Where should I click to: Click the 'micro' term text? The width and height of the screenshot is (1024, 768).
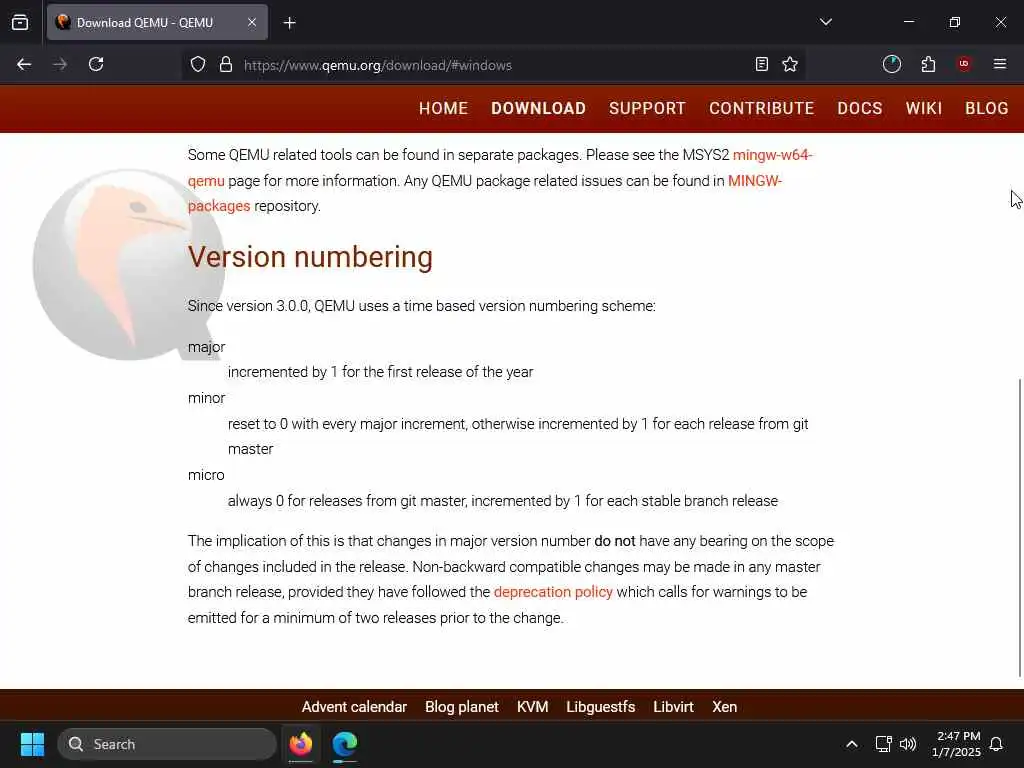click(x=206, y=475)
